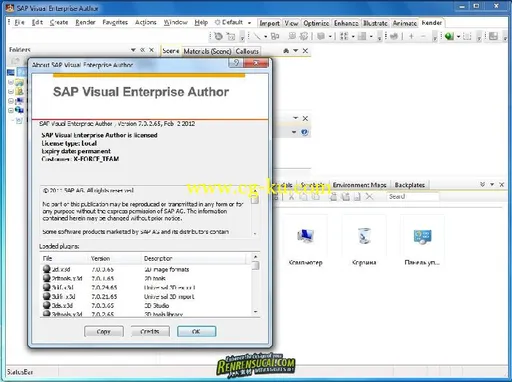Open the Scene panel dropdown arrow
Image resolution: width=512 pixels, height=382 pixels.
[296, 51]
